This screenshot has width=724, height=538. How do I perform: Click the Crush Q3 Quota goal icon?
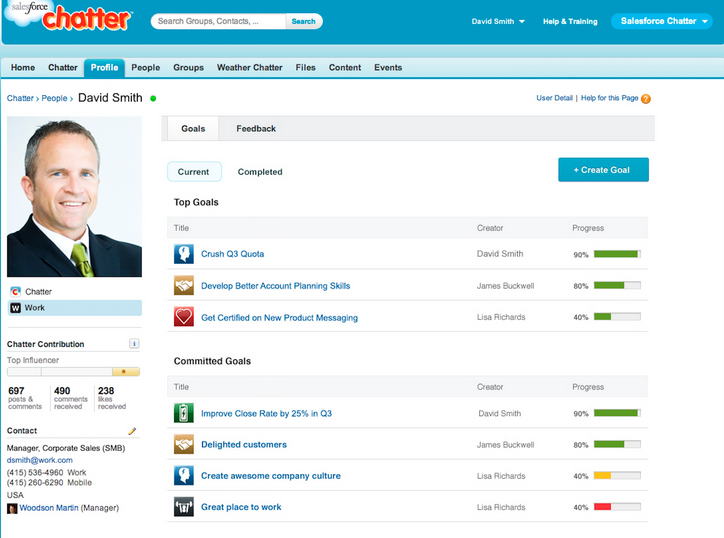183,254
